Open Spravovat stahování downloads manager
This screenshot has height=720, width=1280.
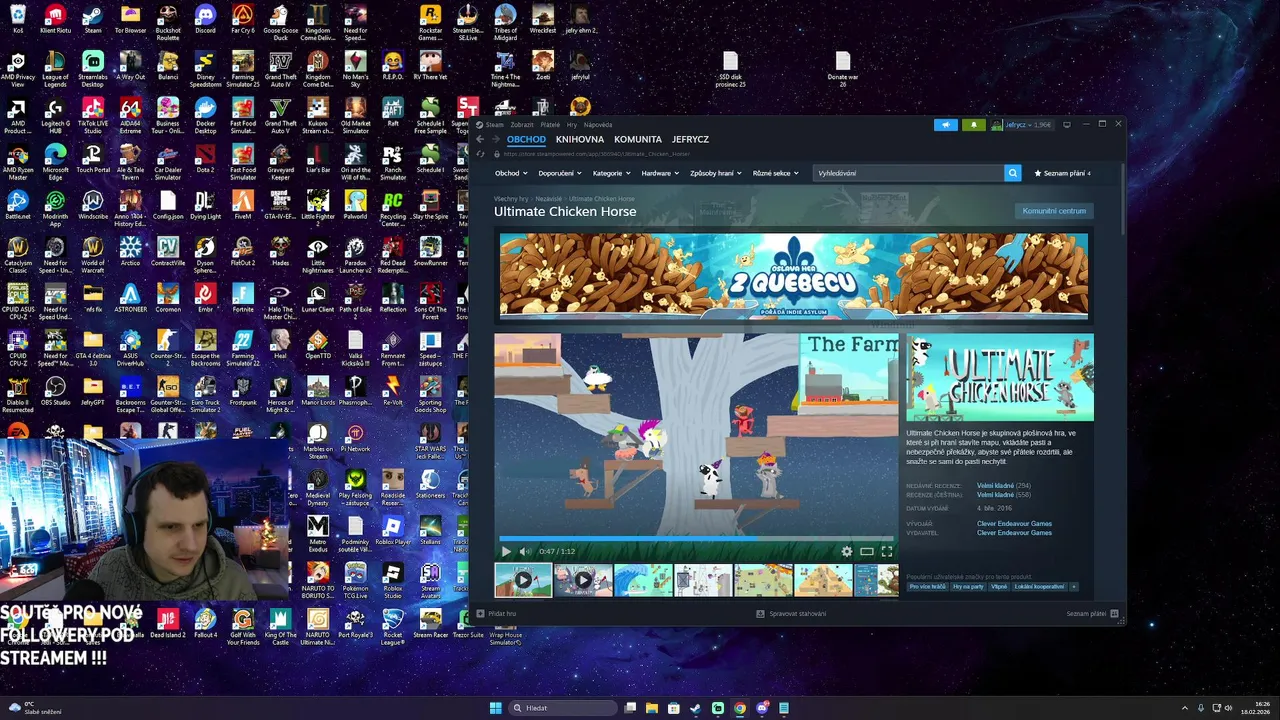coord(791,614)
